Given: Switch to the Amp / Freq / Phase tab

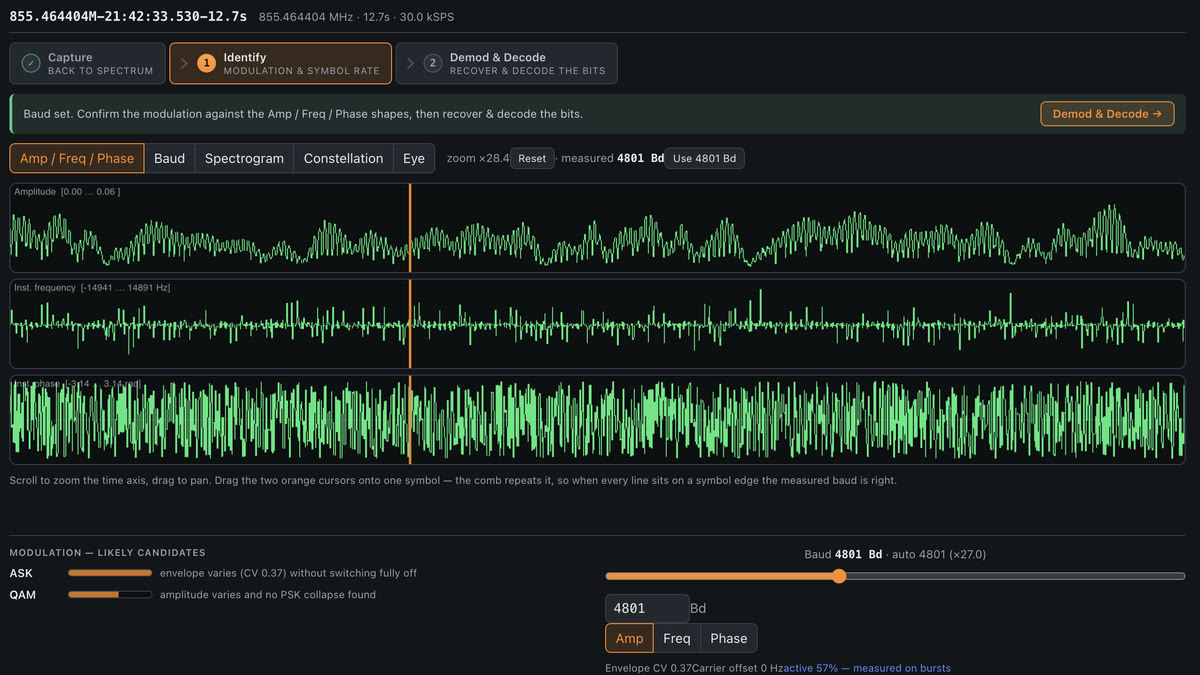Looking at the screenshot, I should 77,158.
